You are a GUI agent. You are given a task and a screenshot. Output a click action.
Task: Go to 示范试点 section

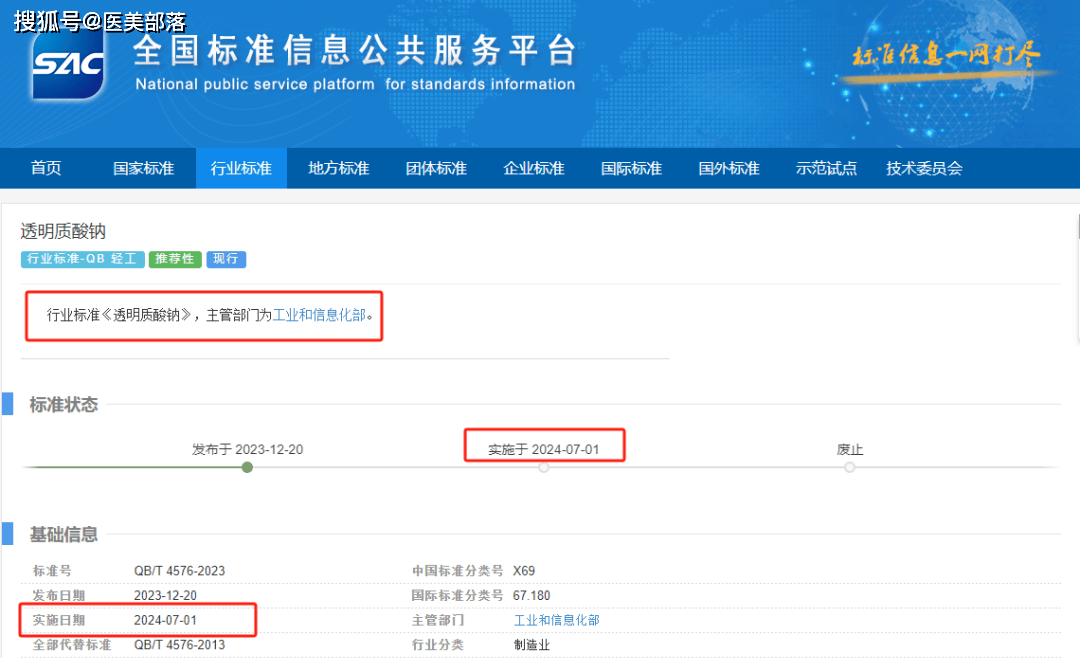click(x=826, y=168)
